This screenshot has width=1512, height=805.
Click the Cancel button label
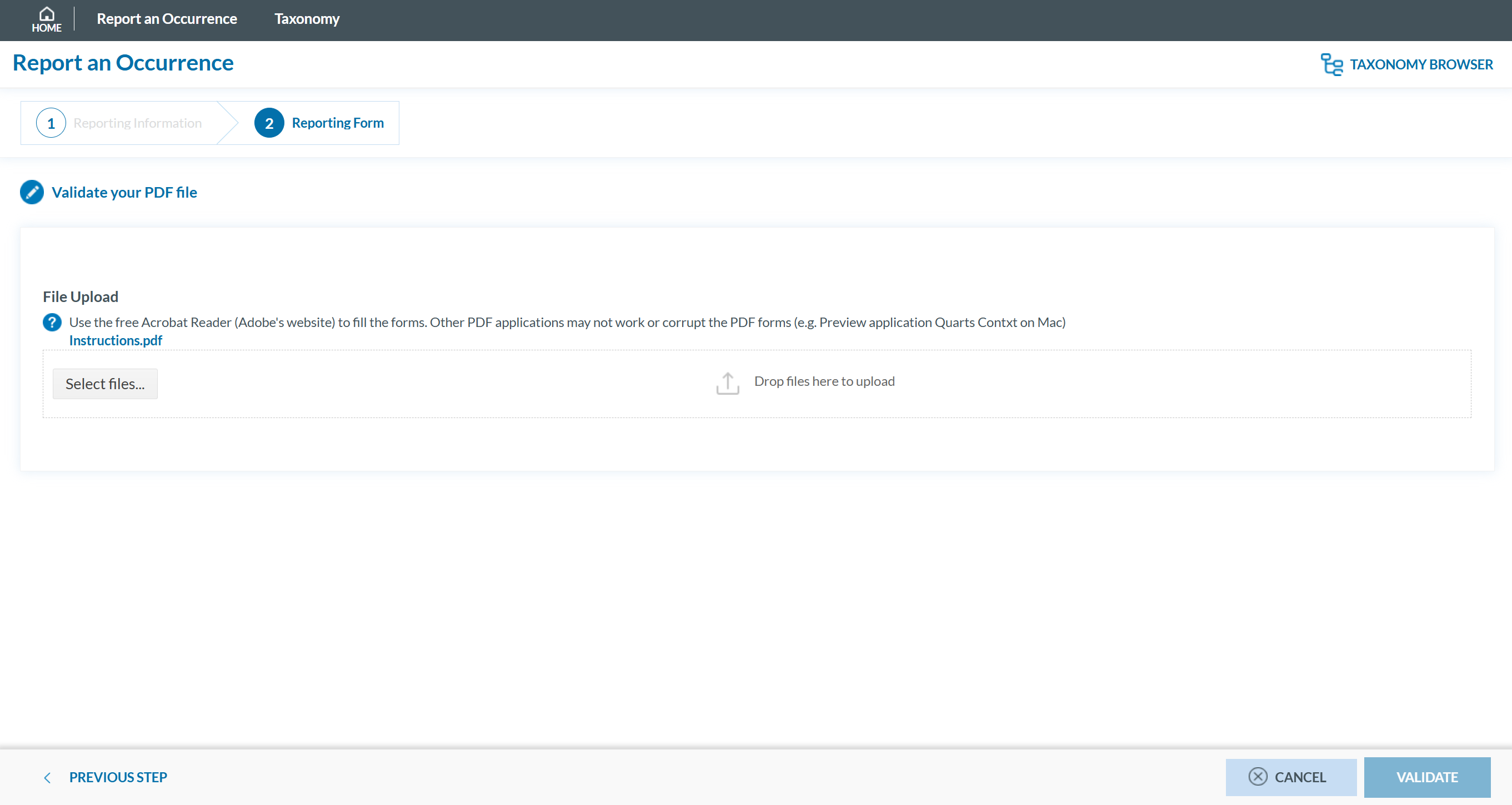click(x=1300, y=777)
